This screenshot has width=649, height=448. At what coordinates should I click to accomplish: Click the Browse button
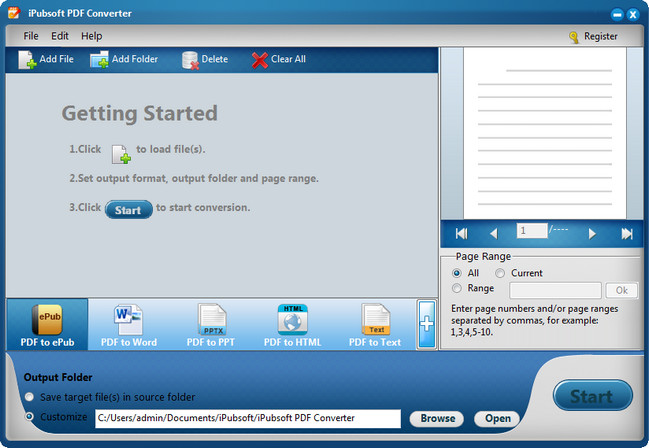tap(437, 418)
